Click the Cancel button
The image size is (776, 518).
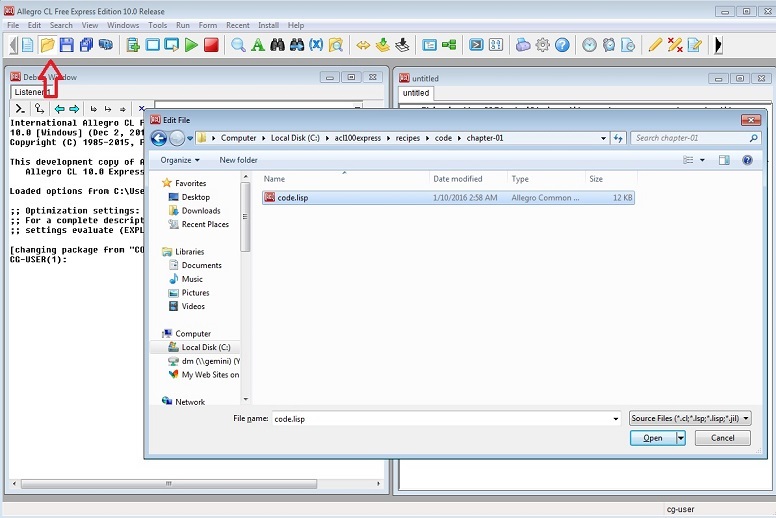722,438
